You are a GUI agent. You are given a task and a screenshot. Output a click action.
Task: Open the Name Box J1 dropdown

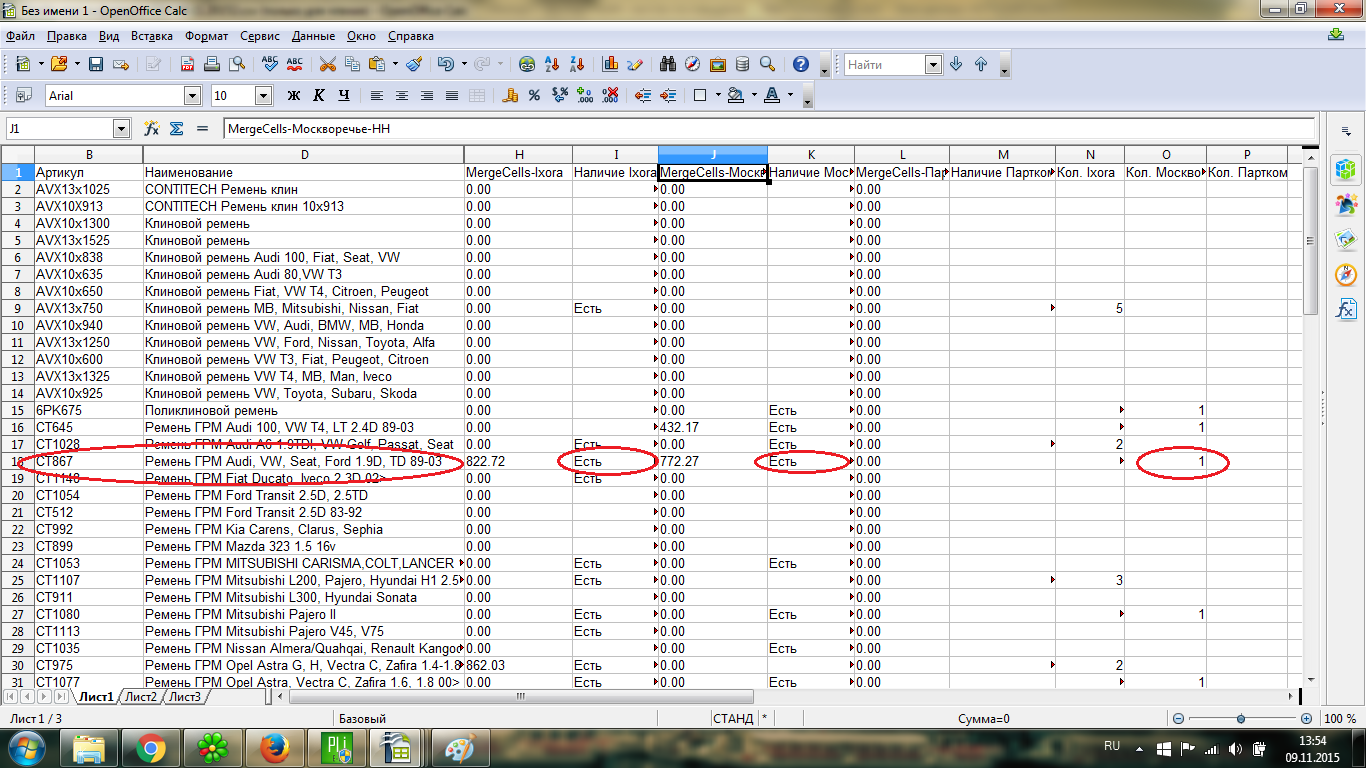pyautogui.click(x=122, y=128)
